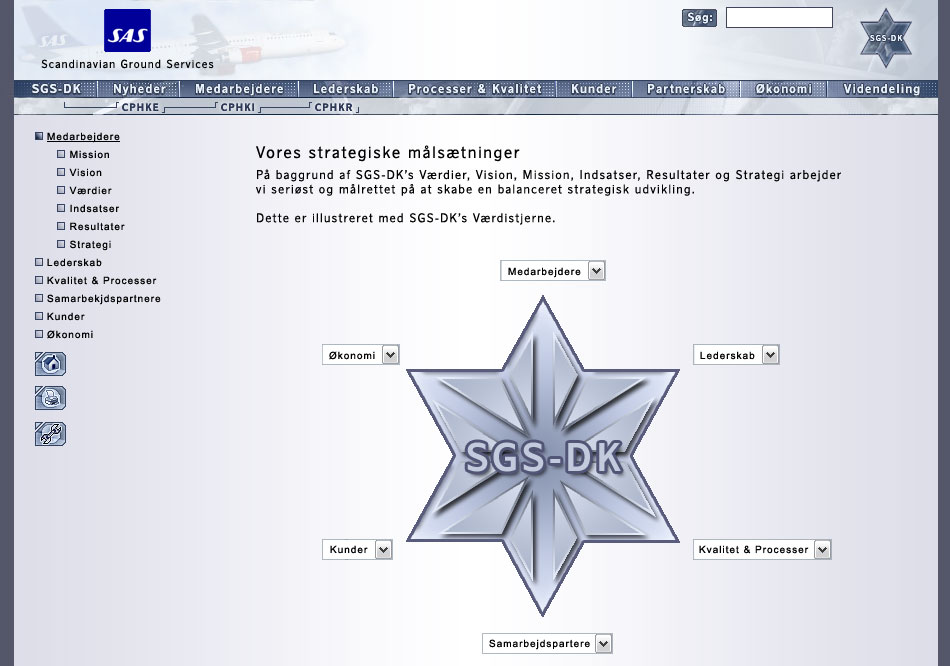Select Nyheder in the top navigation bar

click(139, 89)
